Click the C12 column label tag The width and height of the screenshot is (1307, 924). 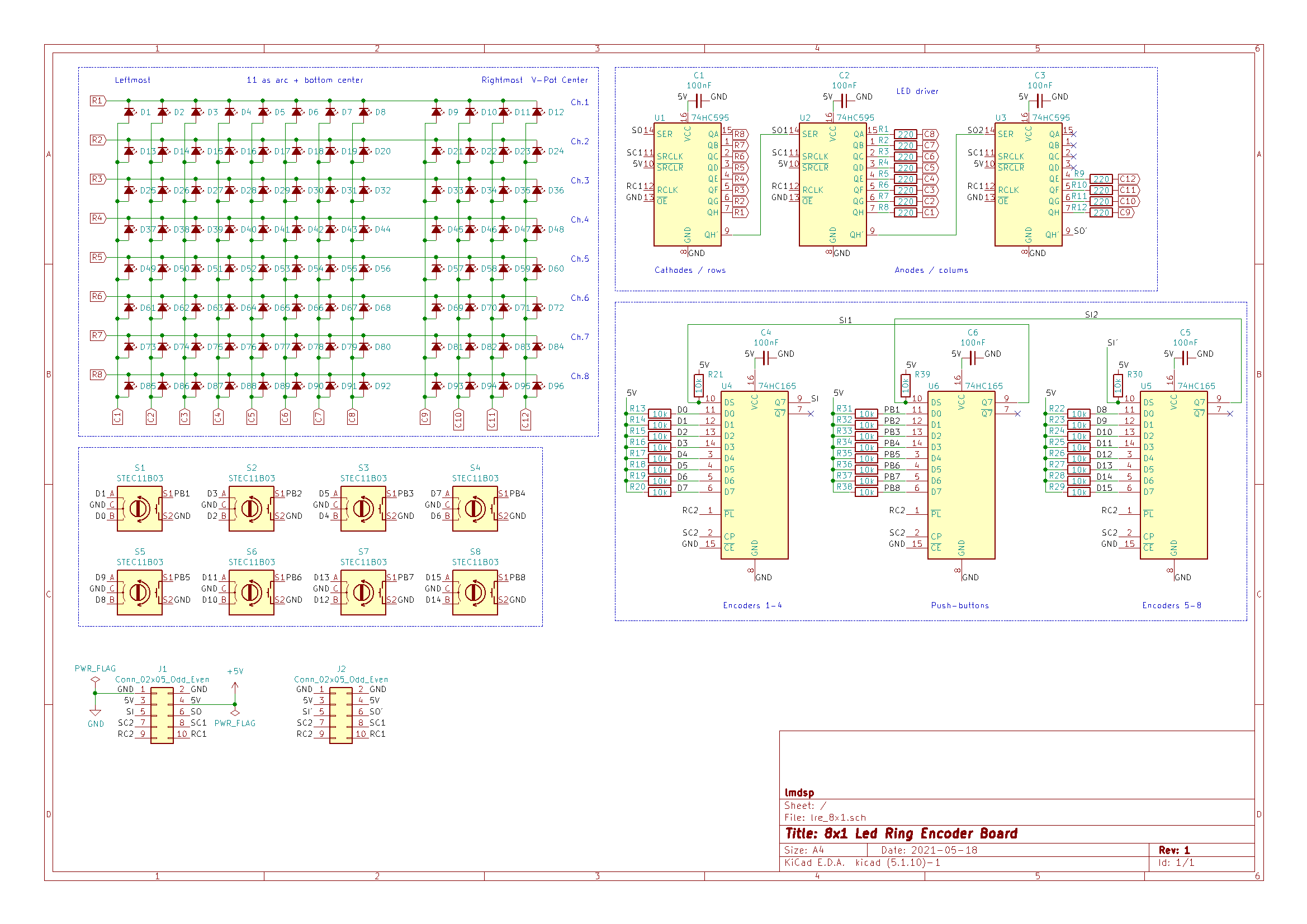pos(525,420)
